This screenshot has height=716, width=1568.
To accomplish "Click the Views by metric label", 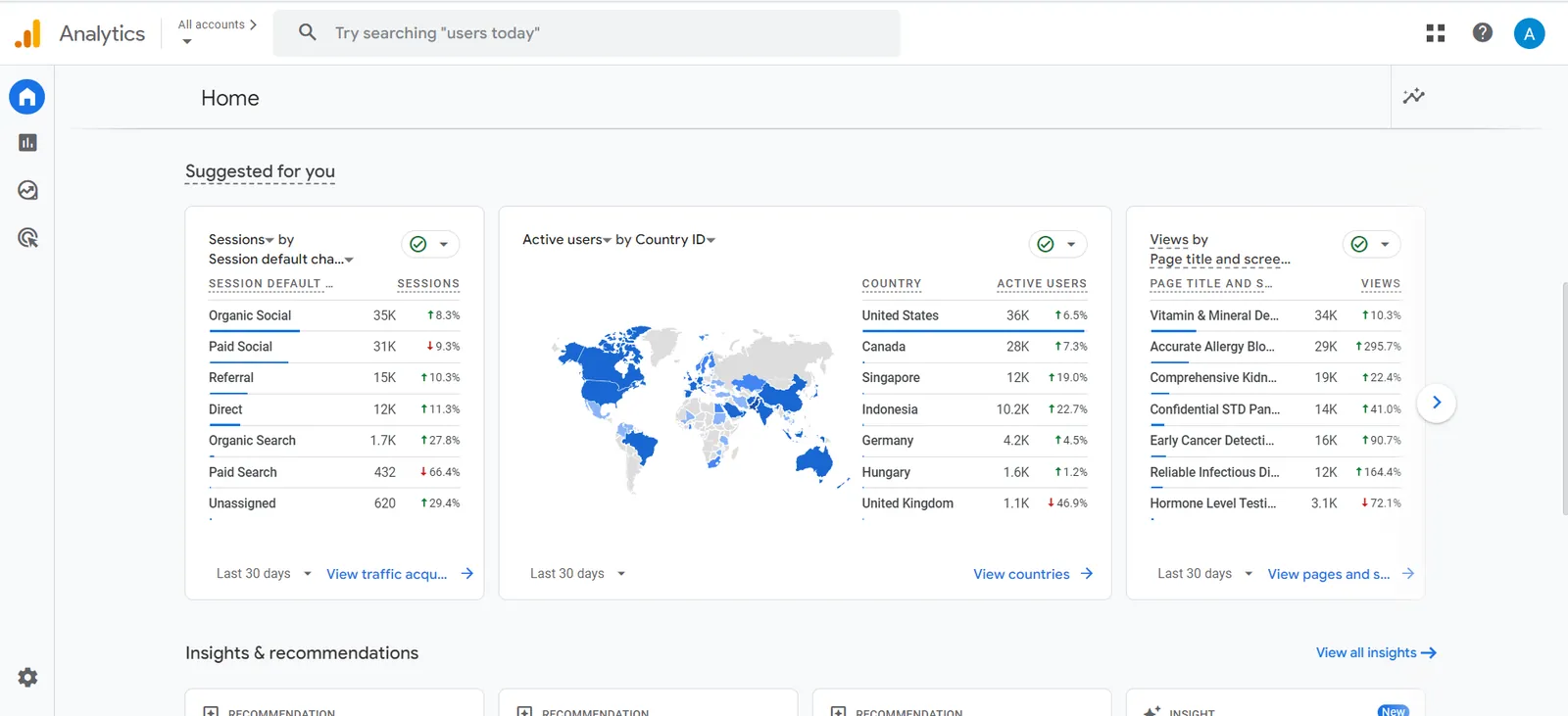I will [1179, 239].
